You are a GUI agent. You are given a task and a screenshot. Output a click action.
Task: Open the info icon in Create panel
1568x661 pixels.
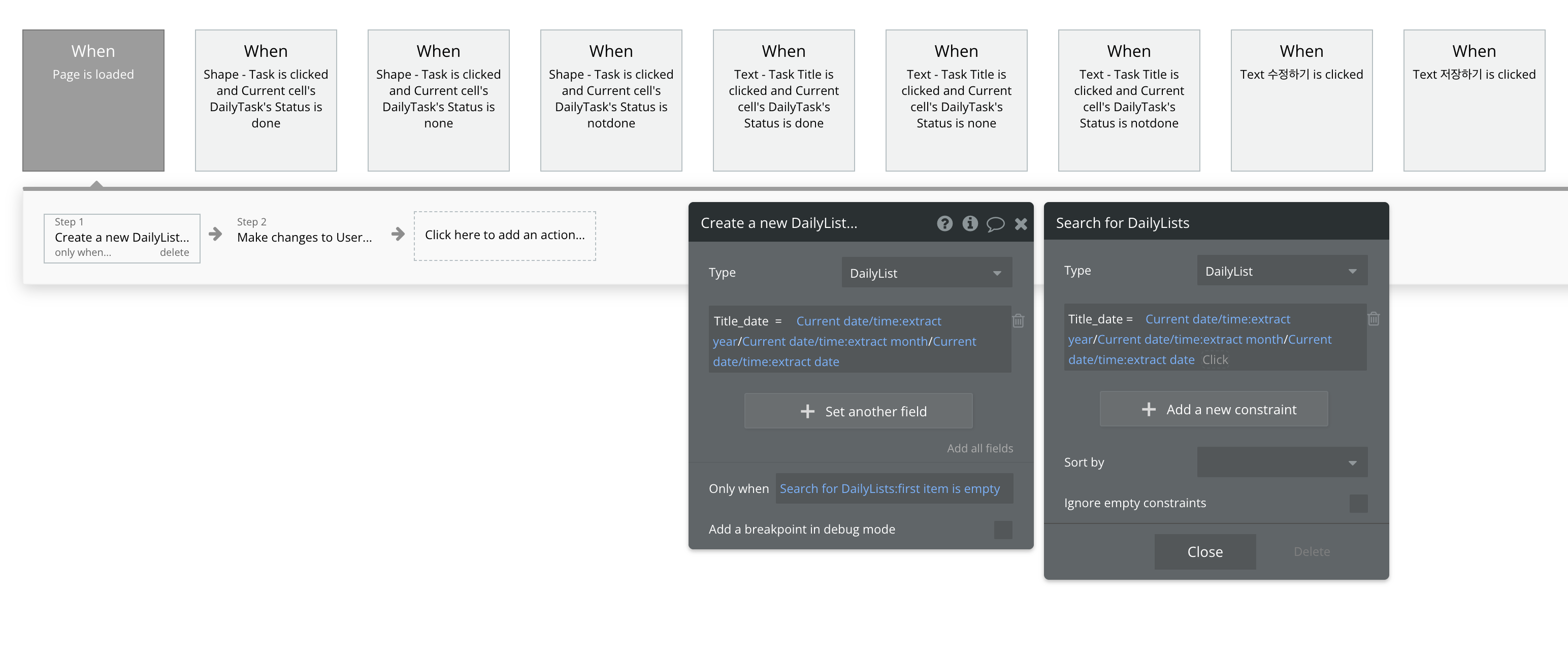tap(970, 223)
